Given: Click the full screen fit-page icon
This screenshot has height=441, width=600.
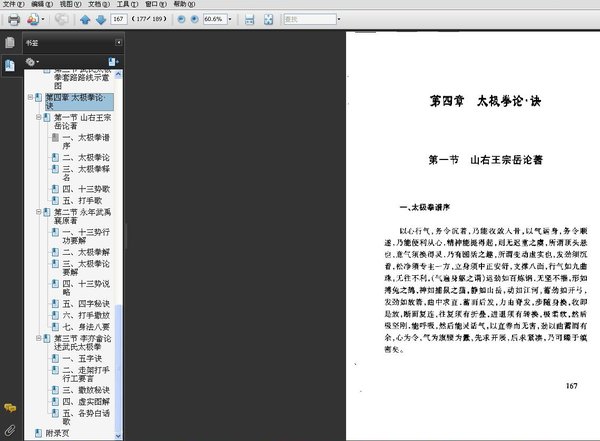Looking at the screenshot, I should [269, 19].
